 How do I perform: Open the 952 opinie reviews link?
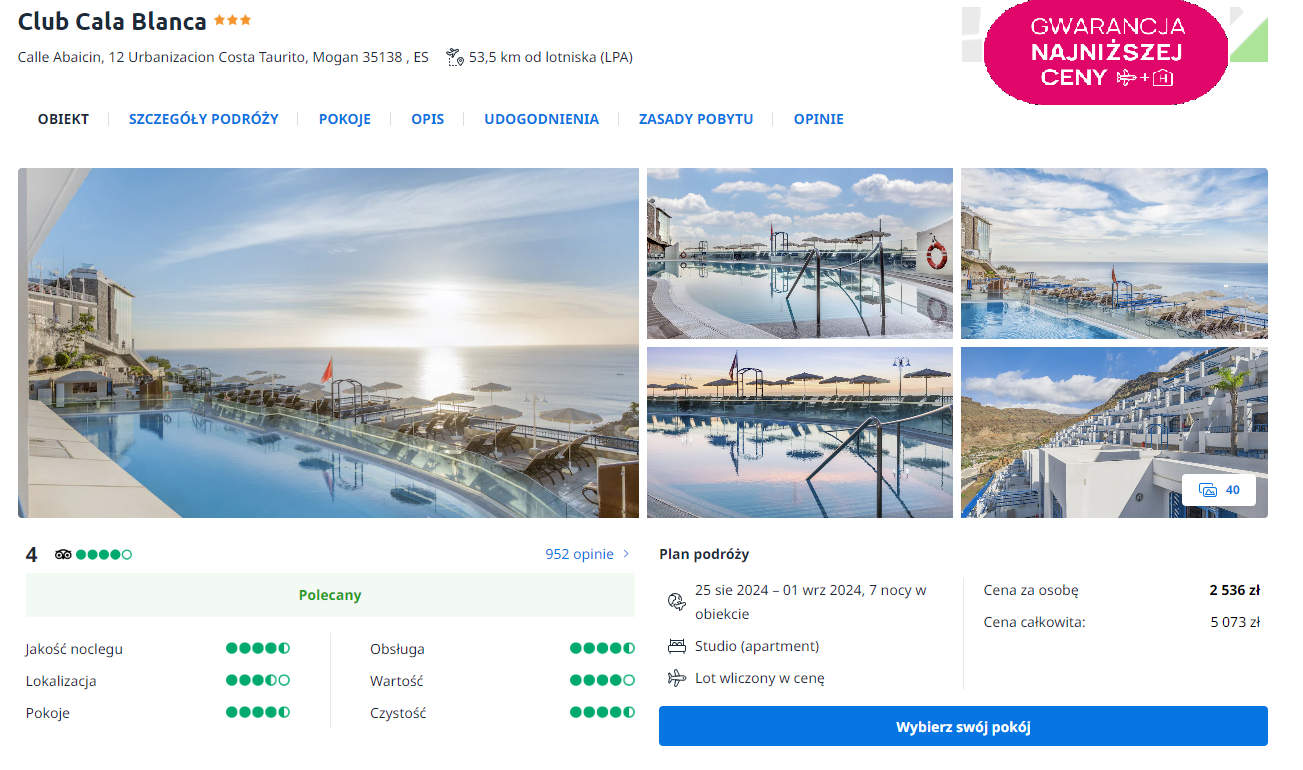579,554
